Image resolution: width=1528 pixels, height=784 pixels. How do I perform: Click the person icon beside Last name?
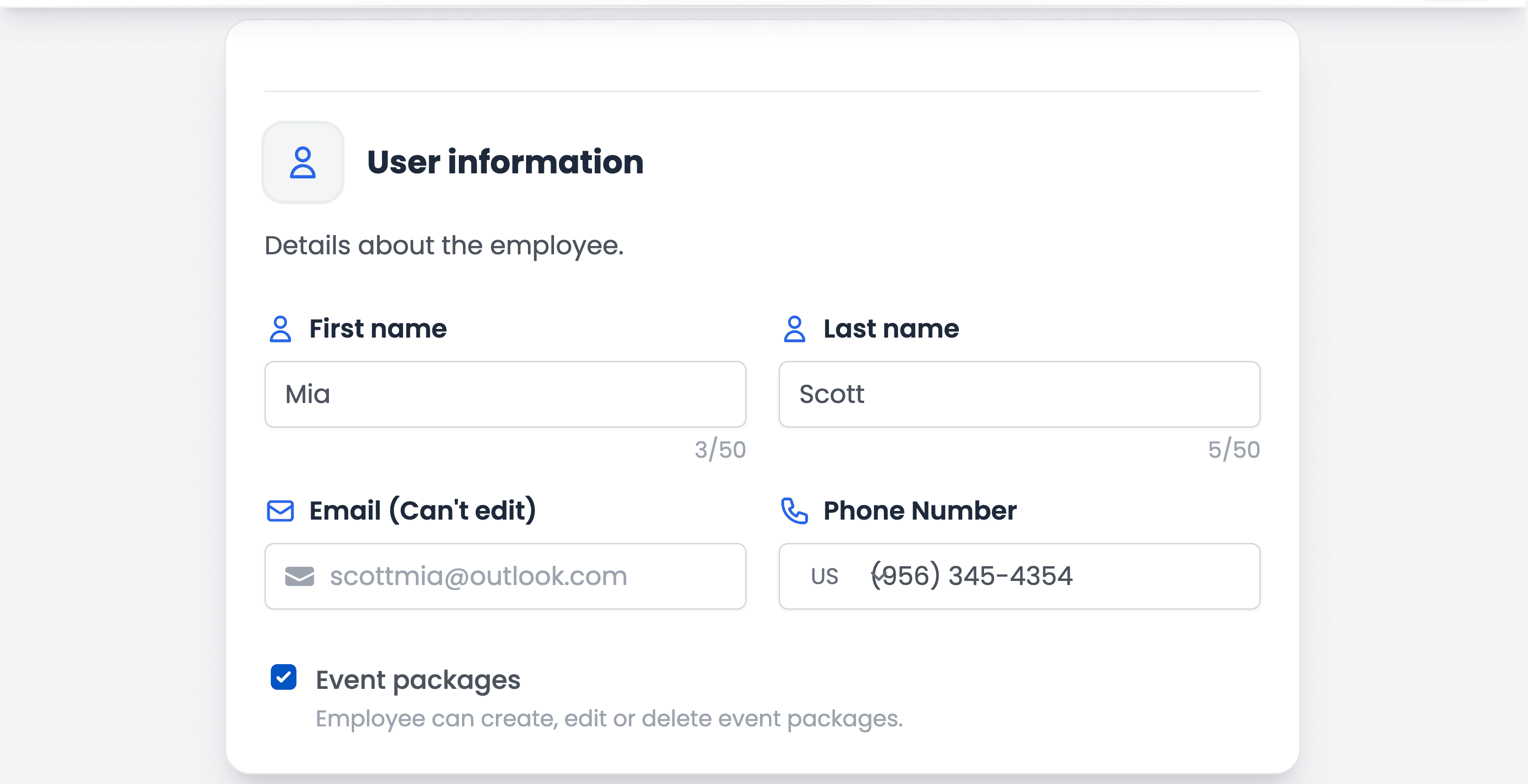coord(794,329)
